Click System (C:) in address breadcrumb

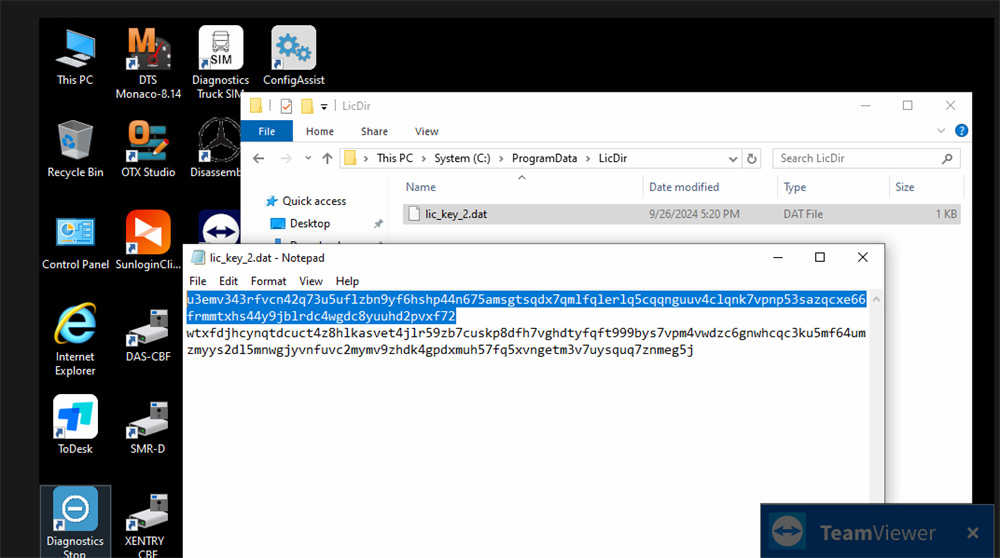pyautogui.click(x=462, y=158)
